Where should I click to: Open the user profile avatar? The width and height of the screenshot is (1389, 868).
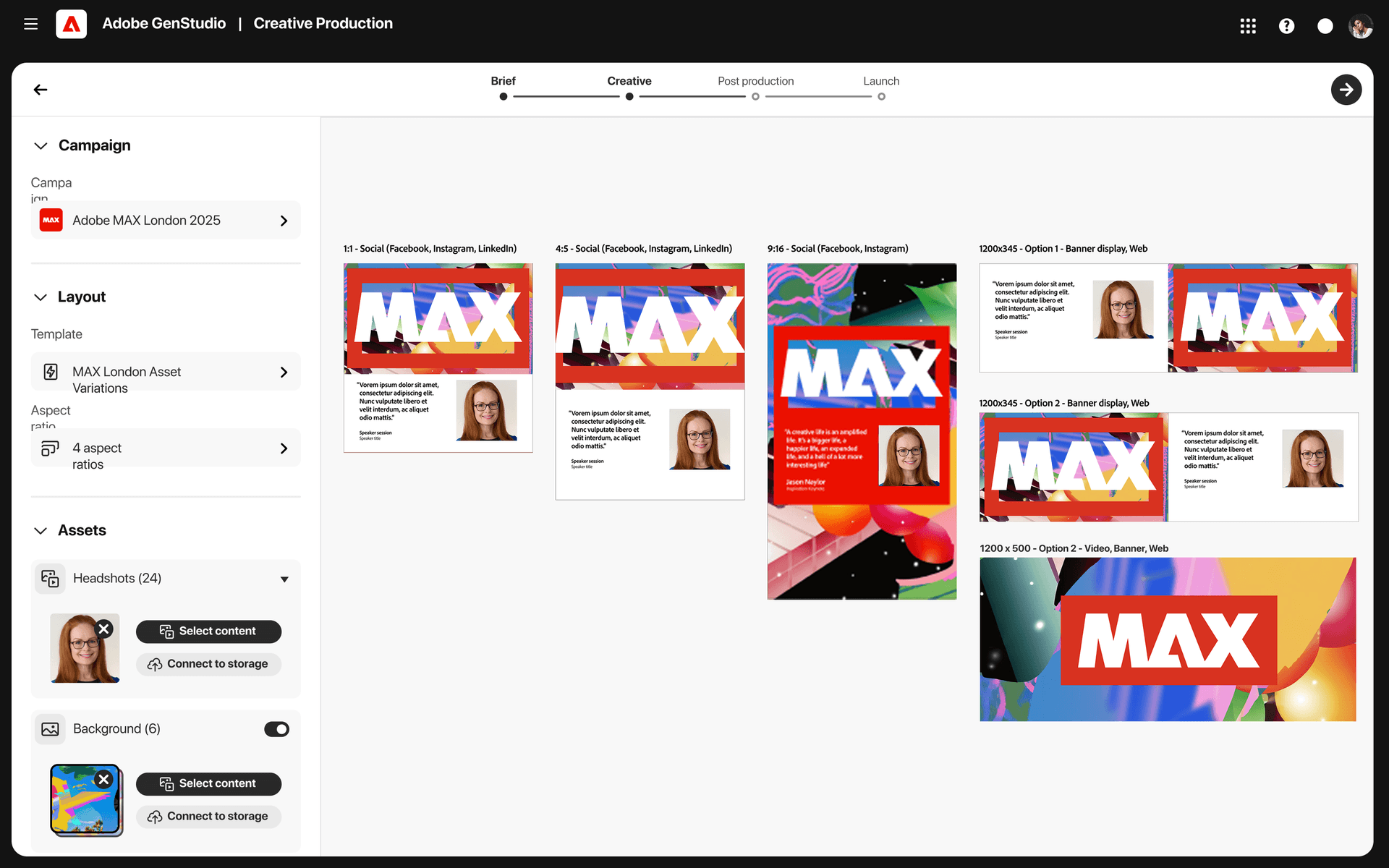1361,26
